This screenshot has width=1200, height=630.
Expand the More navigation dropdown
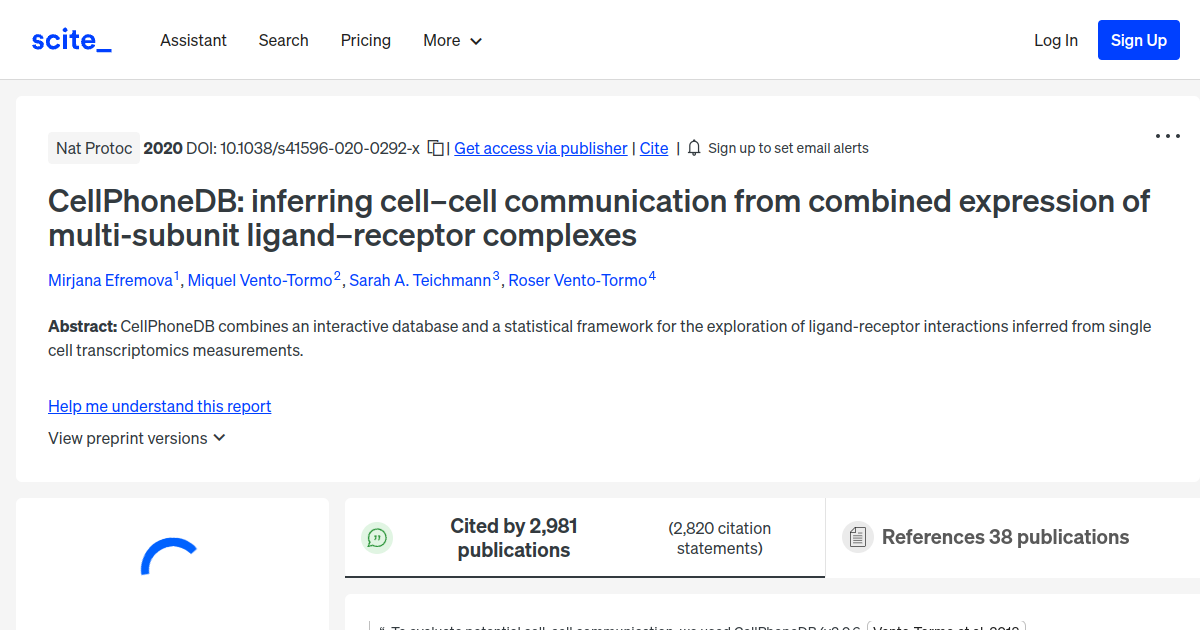point(451,40)
